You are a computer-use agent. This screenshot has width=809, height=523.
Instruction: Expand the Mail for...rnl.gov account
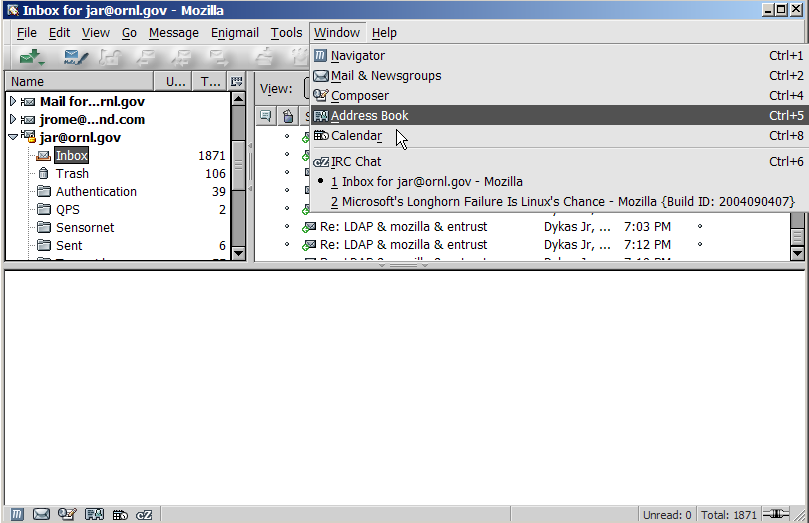13,102
